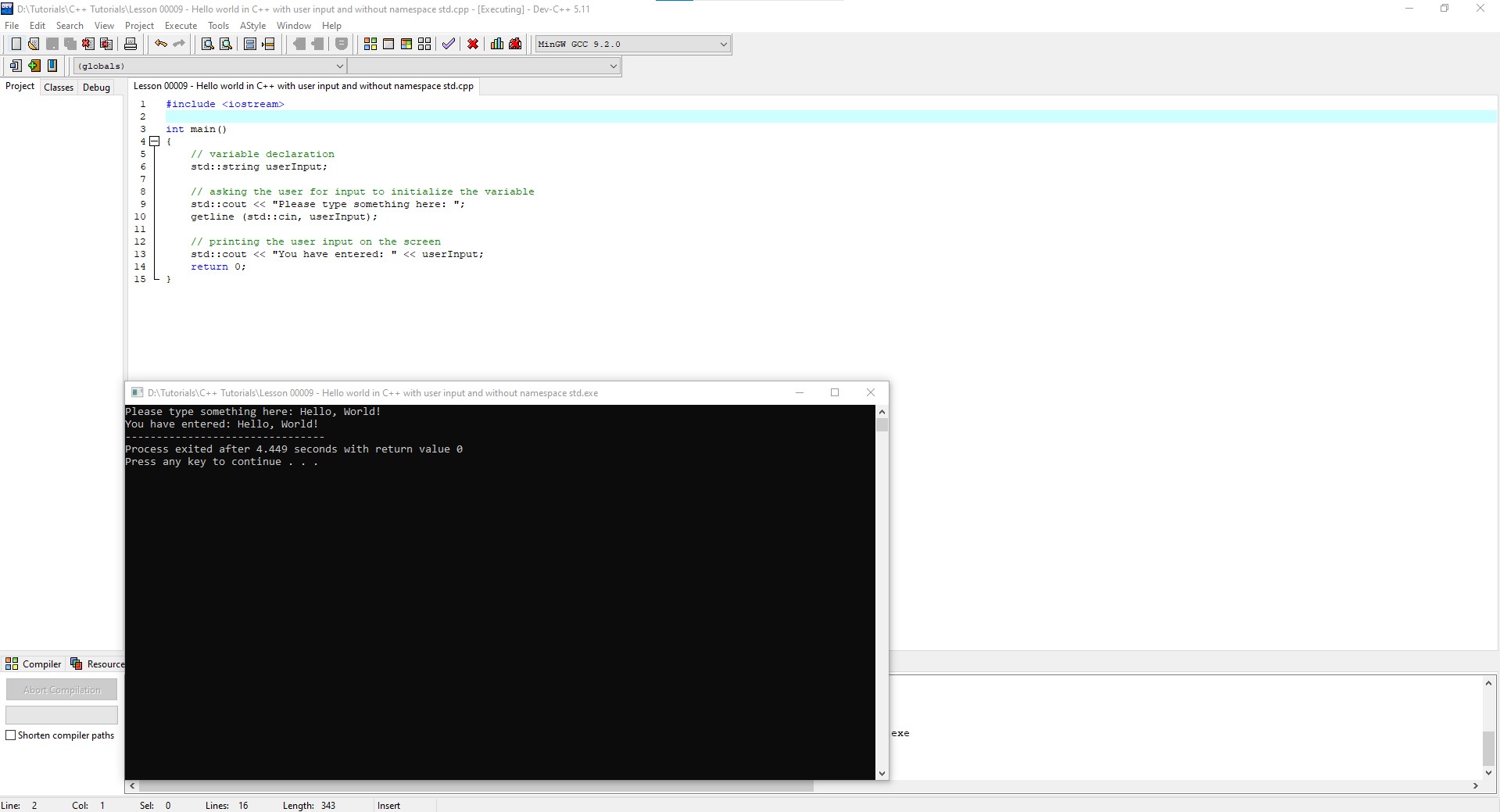Open the AStyle menu
Viewport: 1500px width, 812px height.
pyautogui.click(x=252, y=26)
